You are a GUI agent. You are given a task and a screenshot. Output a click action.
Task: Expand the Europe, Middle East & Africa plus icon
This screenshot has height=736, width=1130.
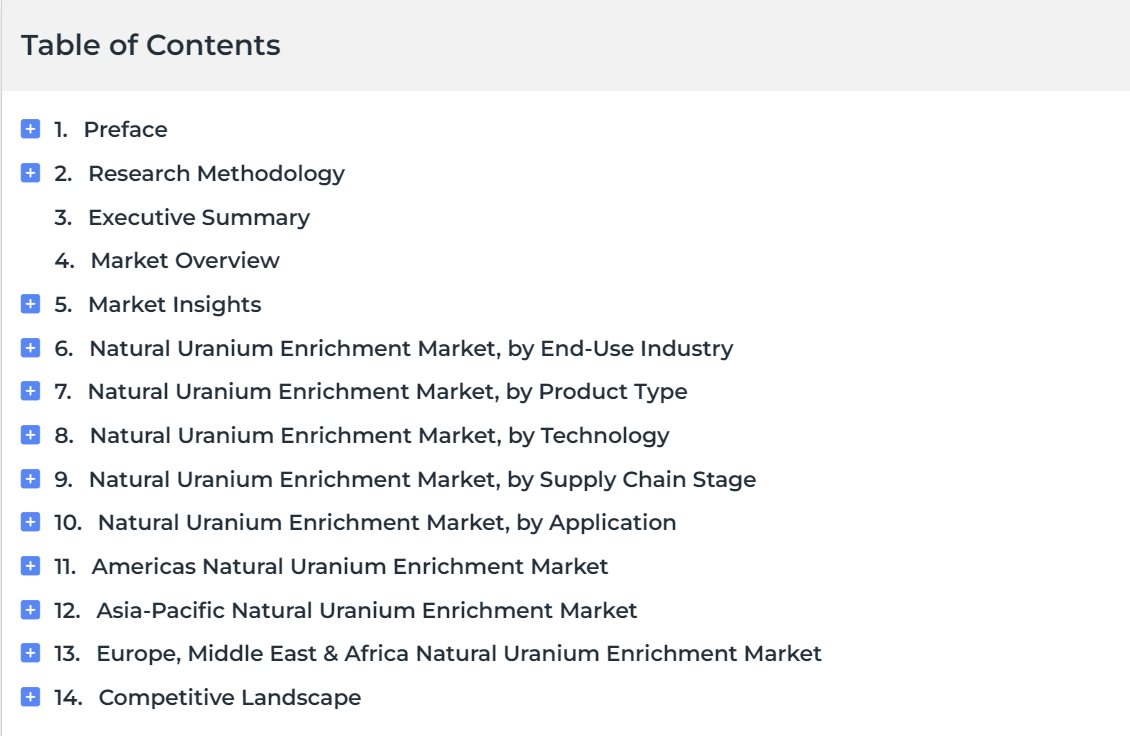point(30,653)
